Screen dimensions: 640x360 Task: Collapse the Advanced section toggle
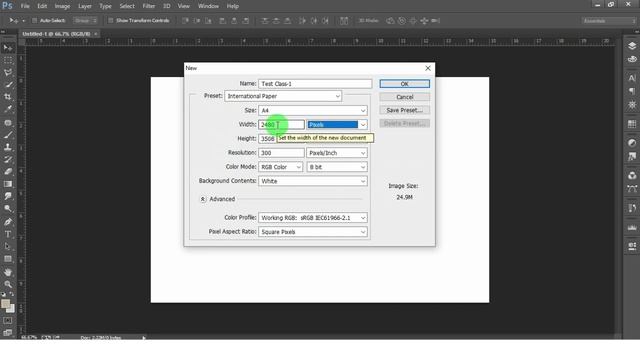click(202, 199)
